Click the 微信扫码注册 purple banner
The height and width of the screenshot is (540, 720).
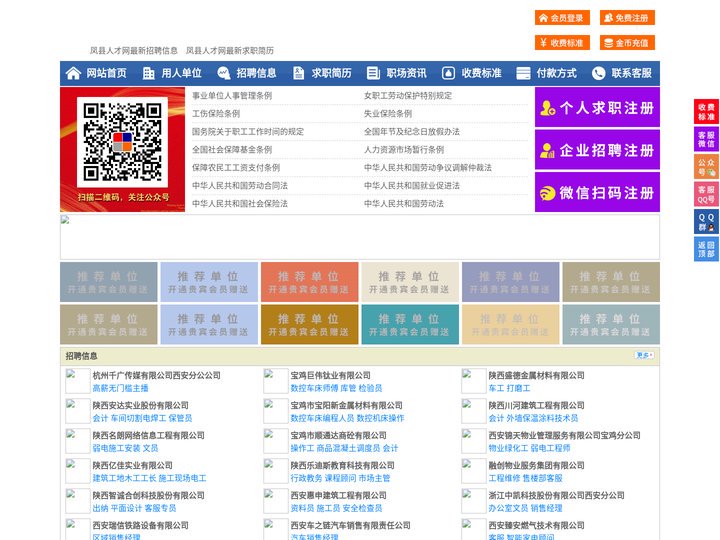pyautogui.click(x=597, y=192)
